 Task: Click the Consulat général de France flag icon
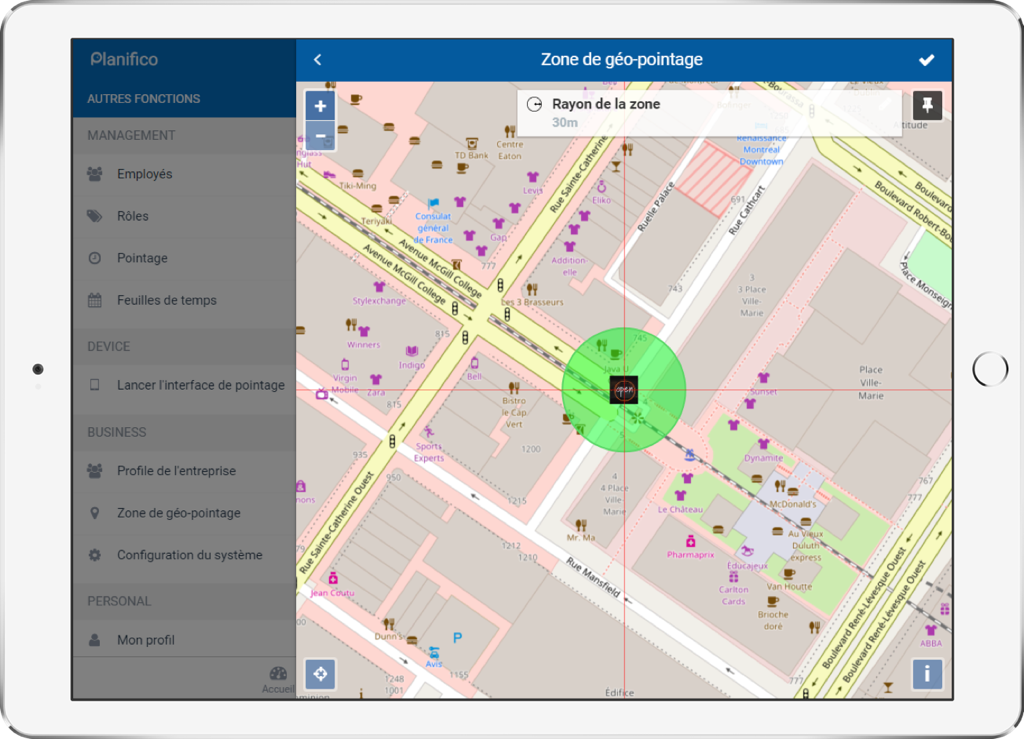pyautogui.click(x=433, y=204)
